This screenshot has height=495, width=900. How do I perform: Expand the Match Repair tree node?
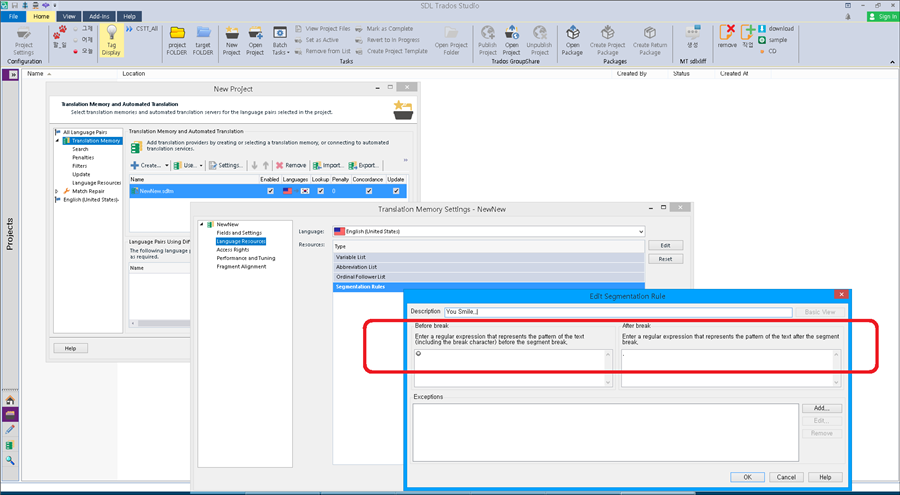click(x=57, y=191)
